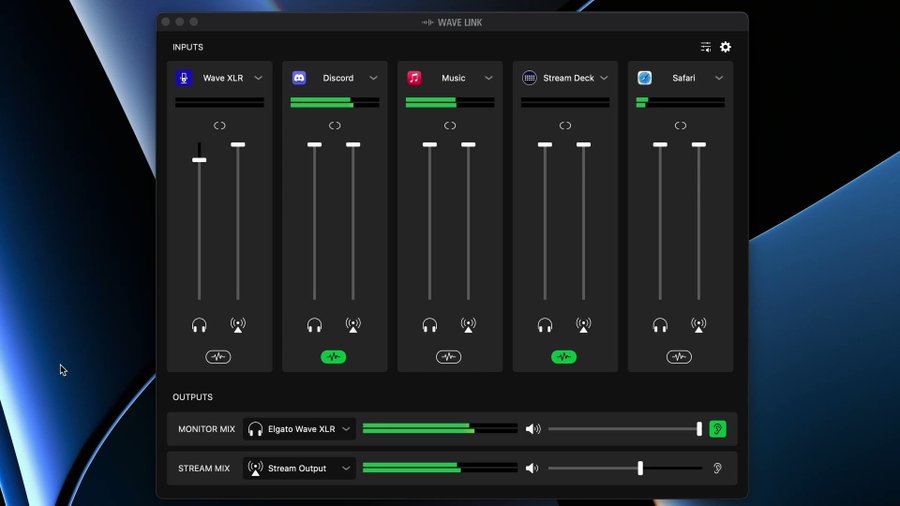The image size is (900, 506).
Task: Click the Stream Deck stream volume fader
Action: (x=584, y=145)
